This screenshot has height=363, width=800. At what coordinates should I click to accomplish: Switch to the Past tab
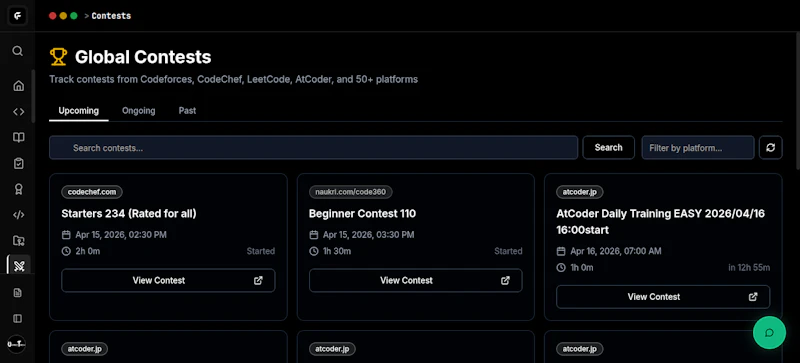coord(187,111)
